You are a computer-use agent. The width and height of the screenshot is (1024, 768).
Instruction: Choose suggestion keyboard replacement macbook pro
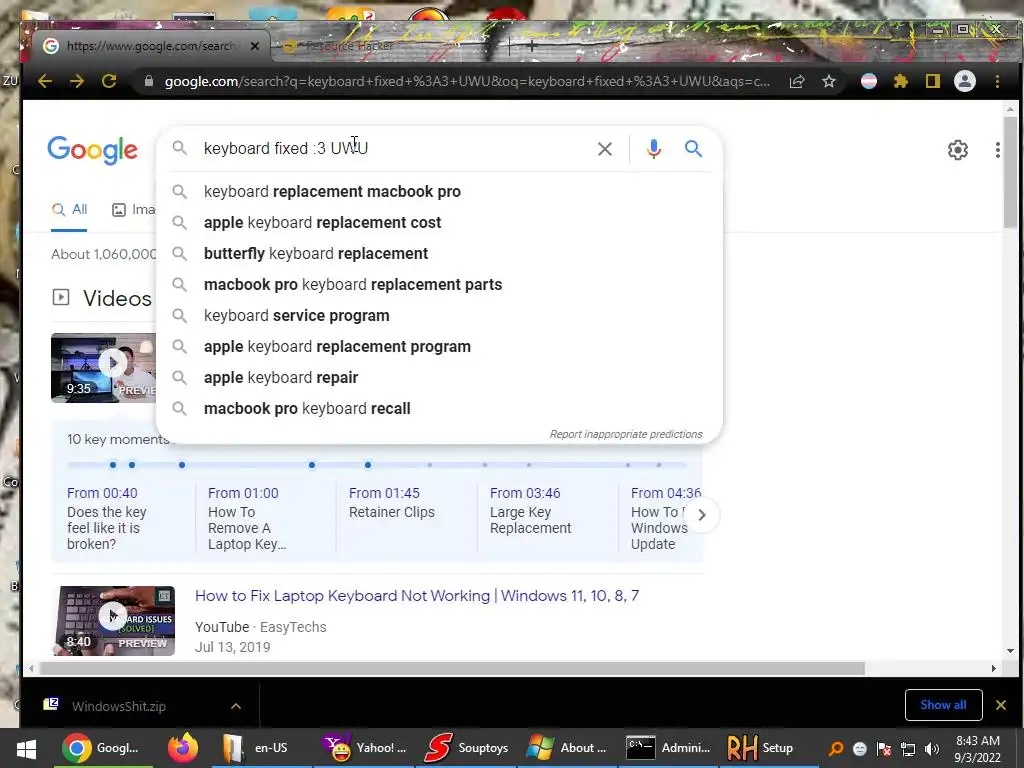point(439,191)
